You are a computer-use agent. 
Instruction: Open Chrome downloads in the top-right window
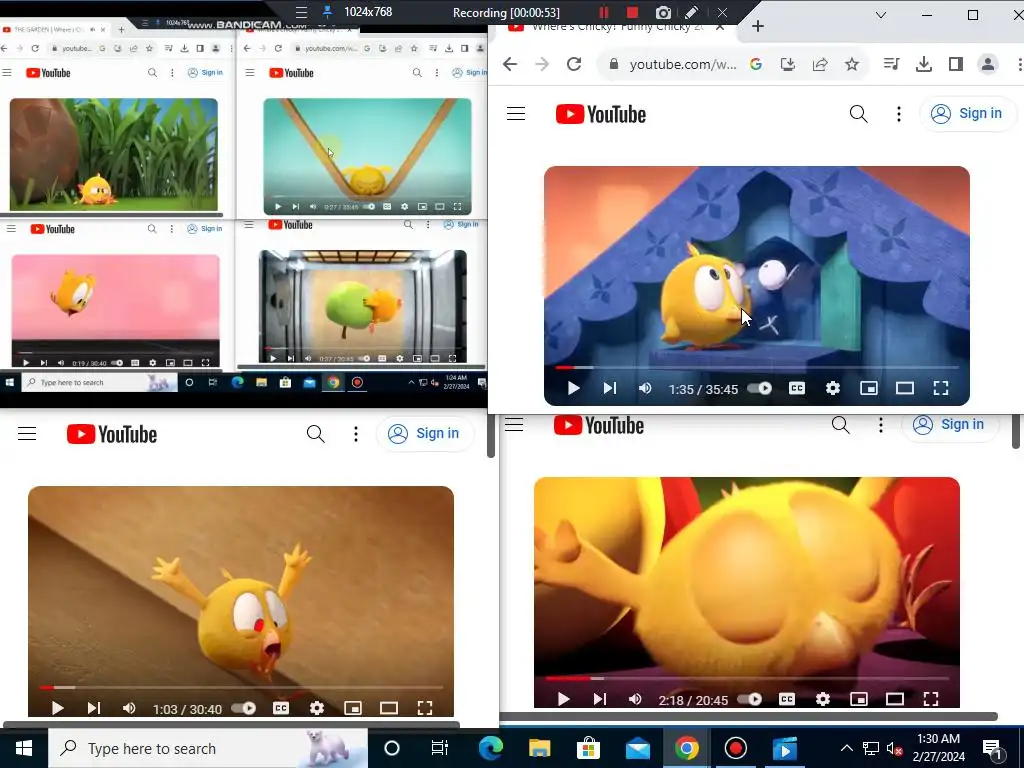(923, 64)
